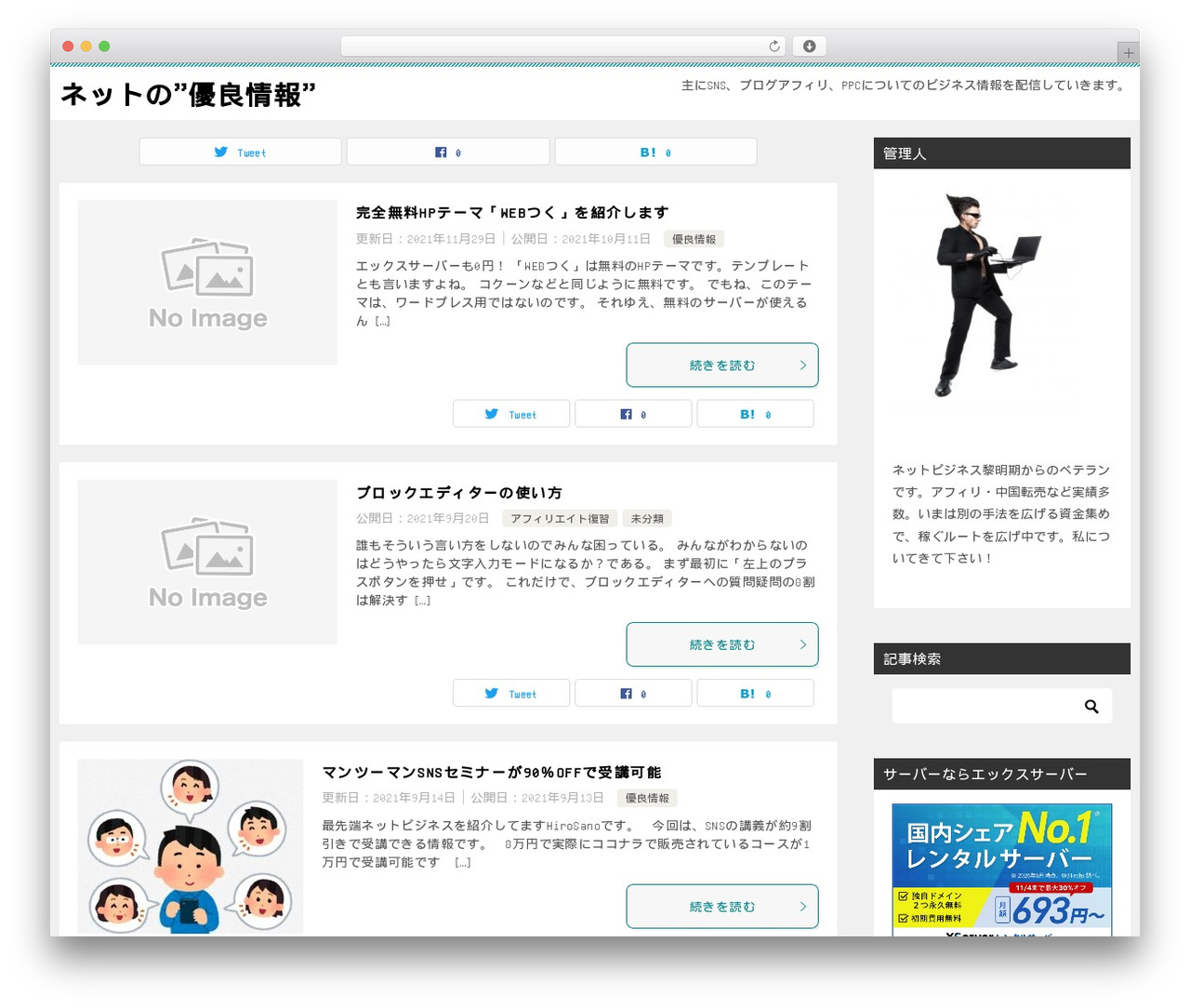The width and height of the screenshot is (1190, 1008).
Task: Share ブロックエディターの使い方 article on Facebook
Action: [x=633, y=694]
